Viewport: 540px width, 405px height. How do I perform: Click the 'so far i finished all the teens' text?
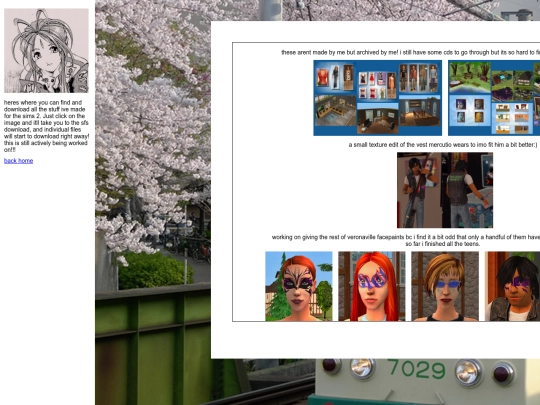443,244
